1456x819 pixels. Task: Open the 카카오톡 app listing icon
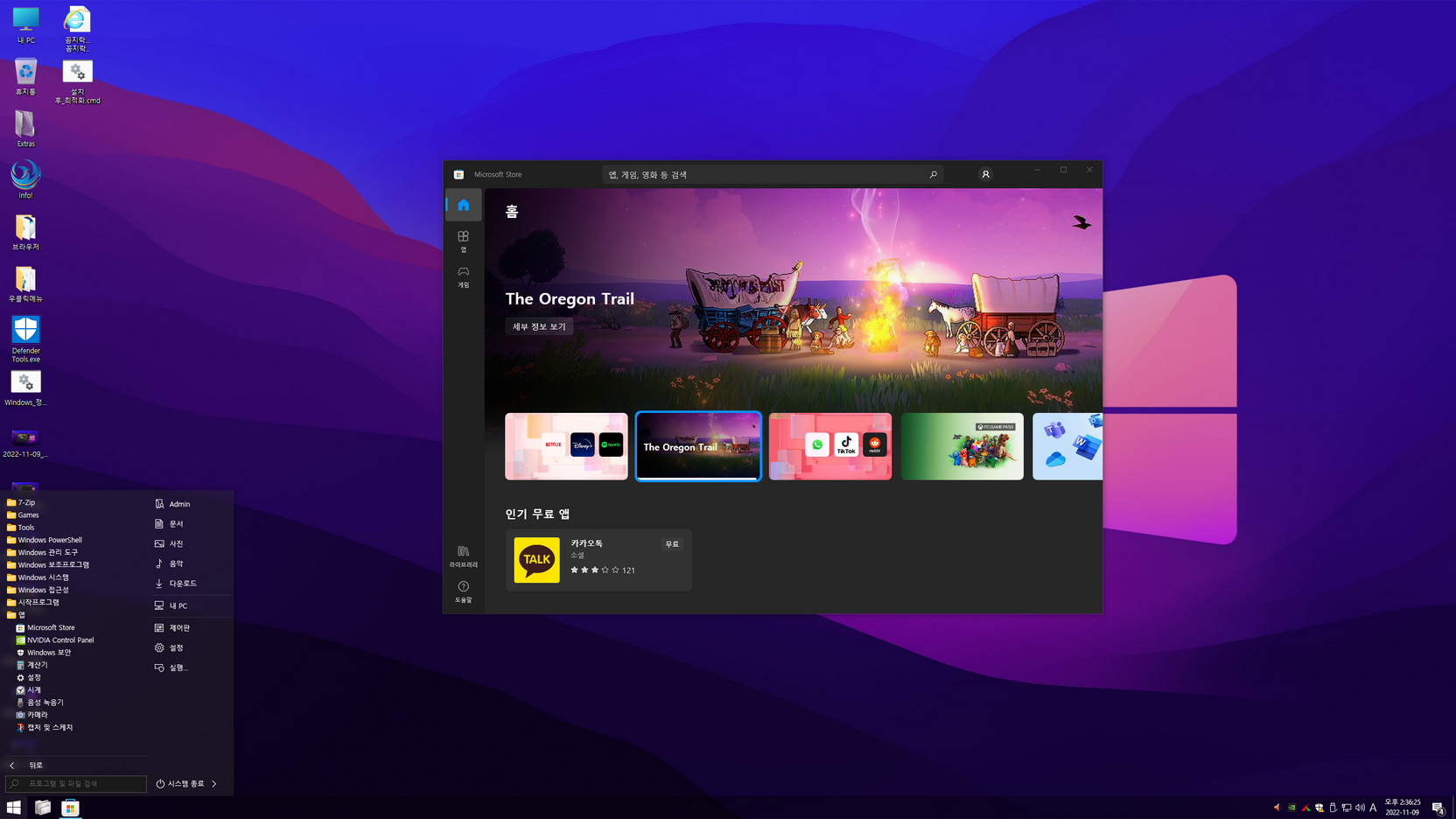(536, 560)
